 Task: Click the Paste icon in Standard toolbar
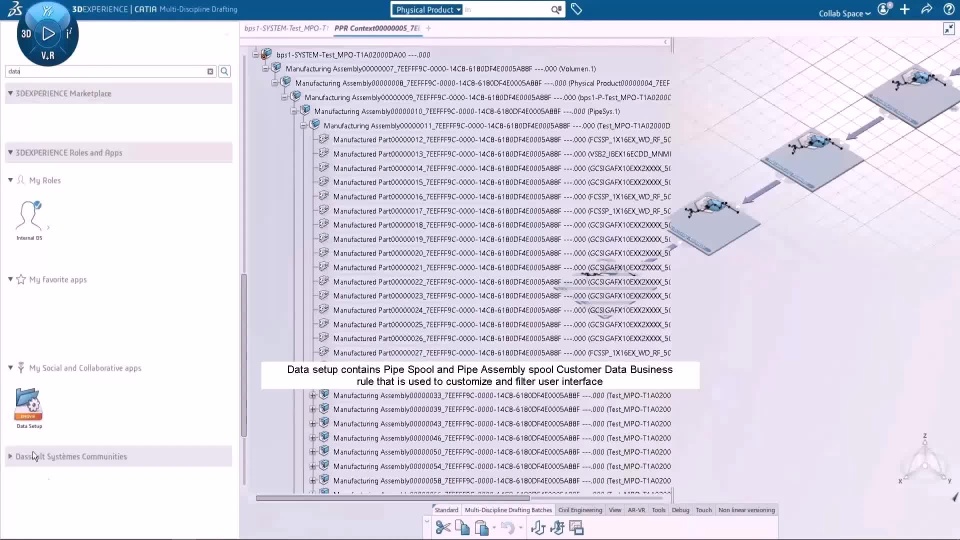click(482, 528)
